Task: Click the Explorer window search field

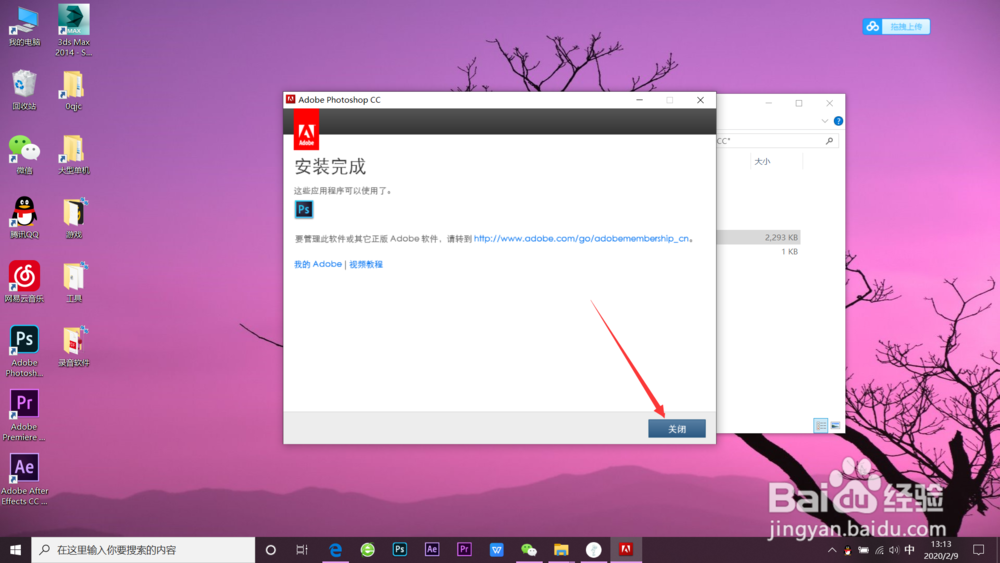Action: coord(776,141)
